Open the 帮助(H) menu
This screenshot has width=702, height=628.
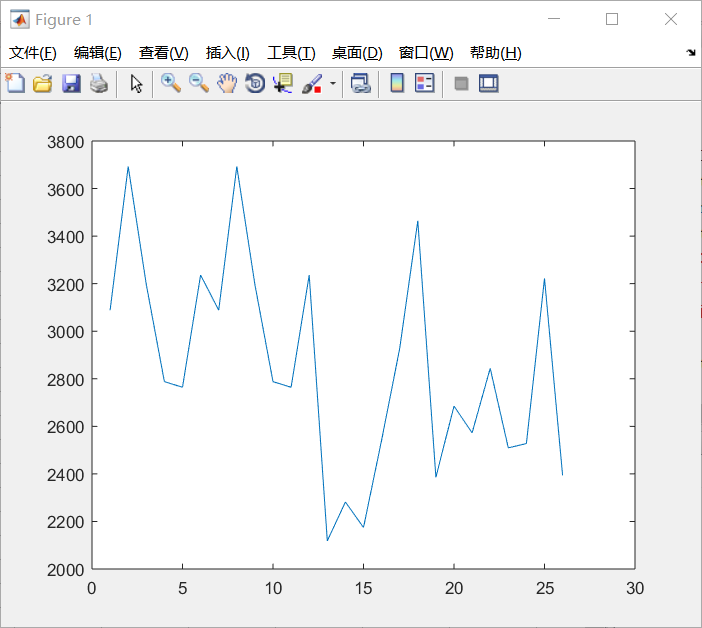click(496, 53)
